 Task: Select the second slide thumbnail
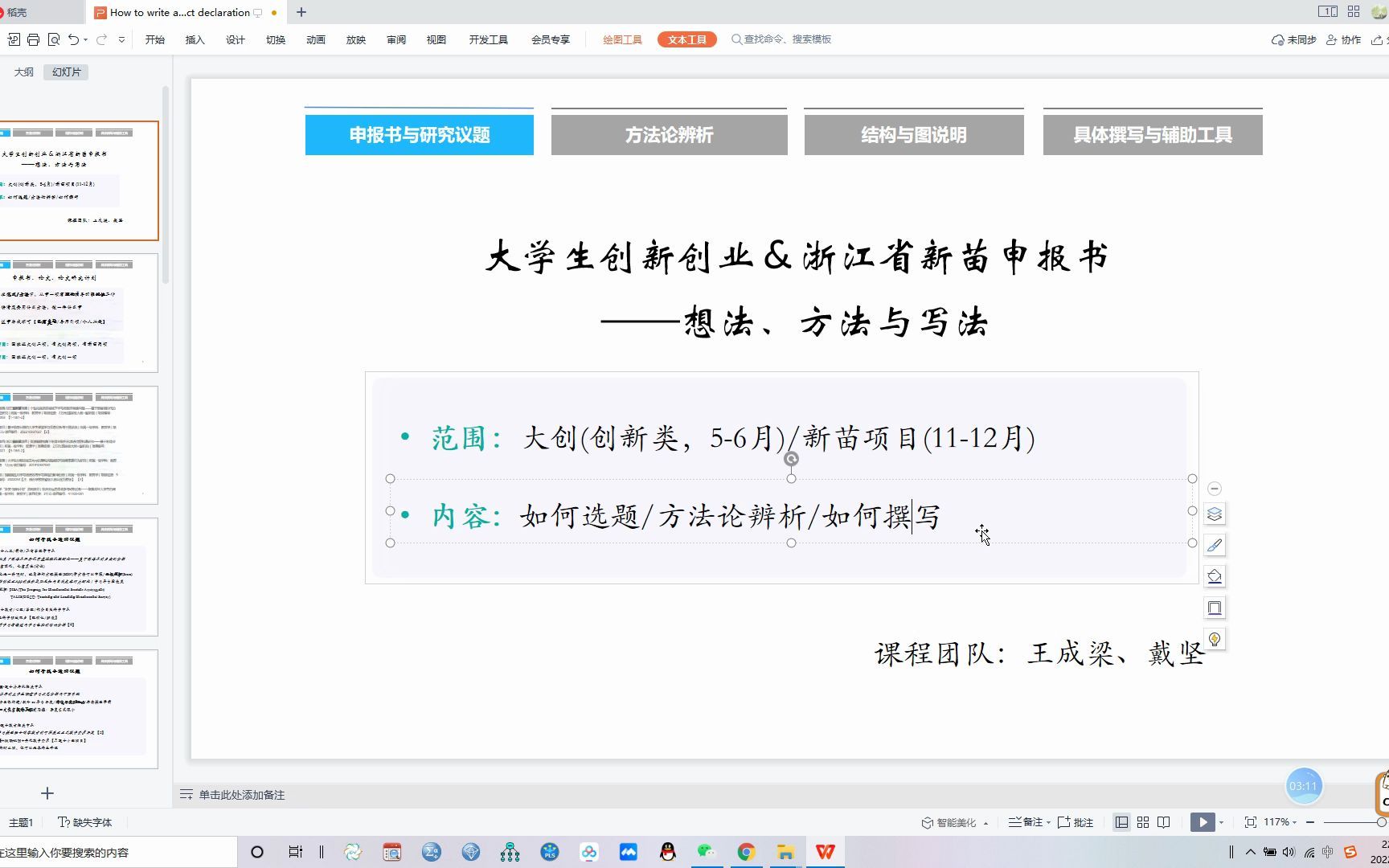79,313
